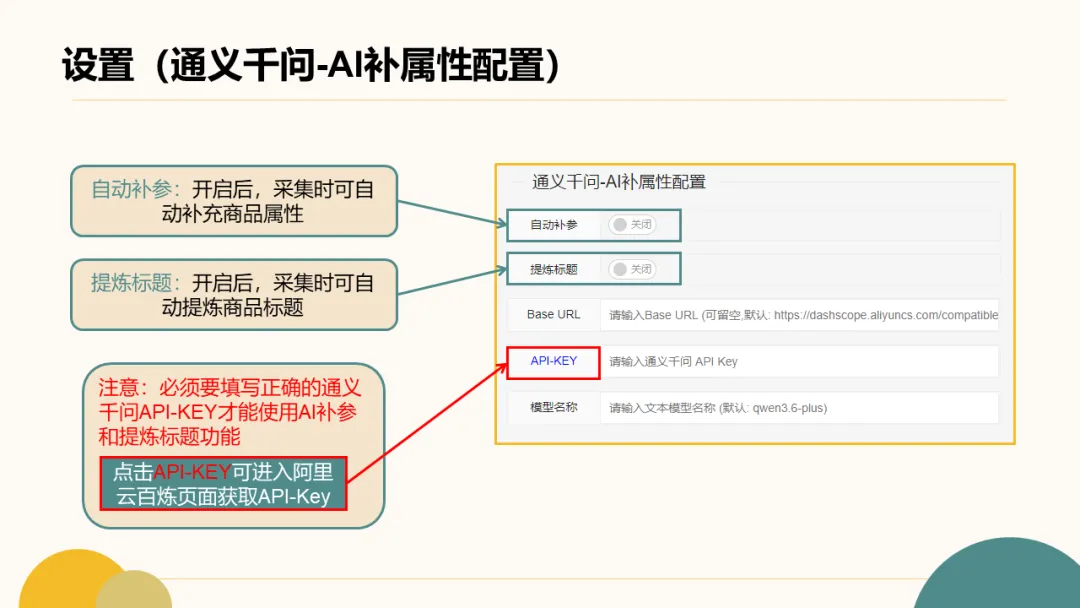Click the 通义千问-AI补属性配置 panel heading
Image resolution: width=1080 pixels, height=608 pixels.
click(619, 182)
